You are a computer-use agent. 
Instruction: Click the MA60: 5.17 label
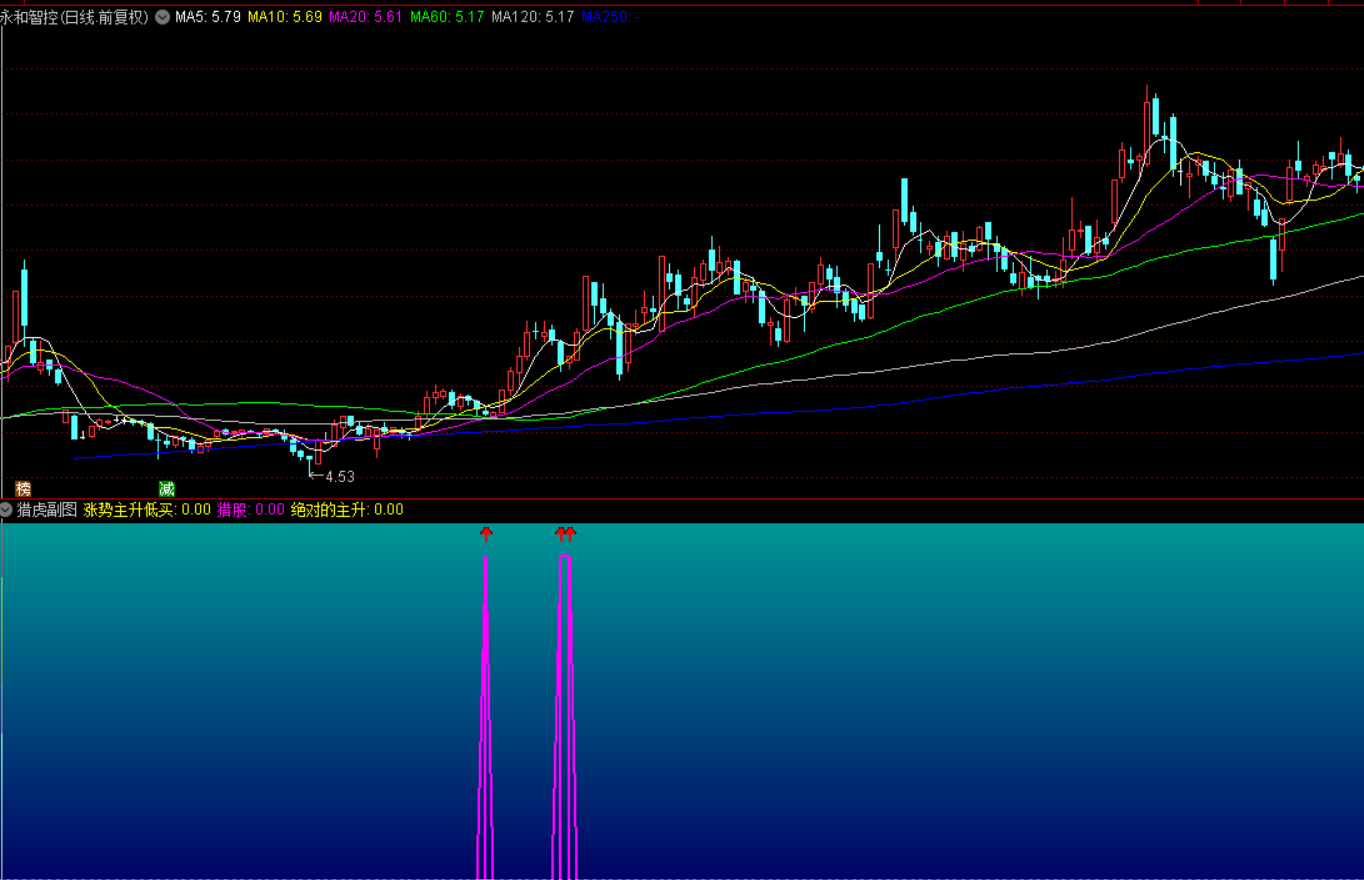pyautogui.click(x=448, y=17)
